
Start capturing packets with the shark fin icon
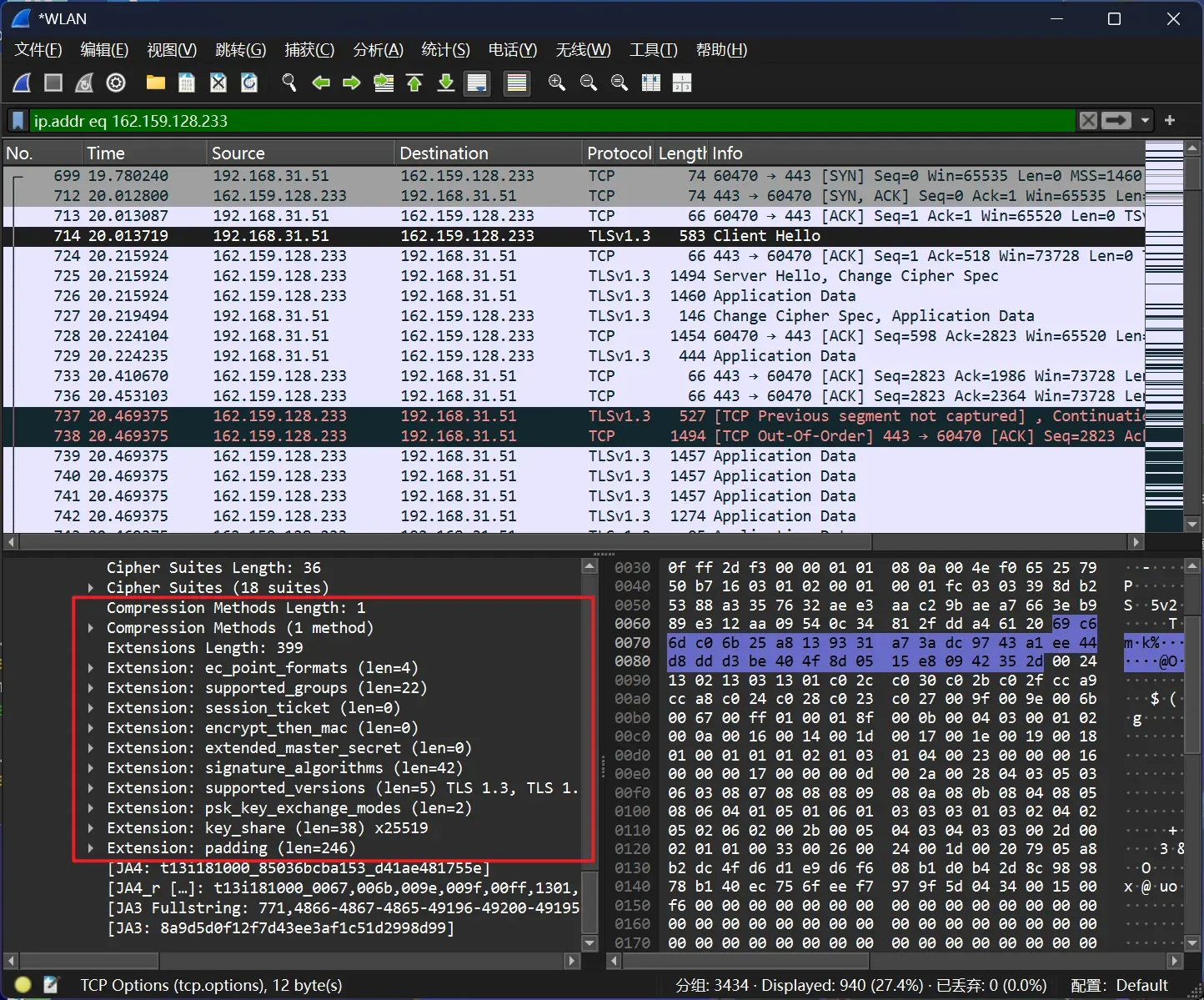(x=23, y=83)
